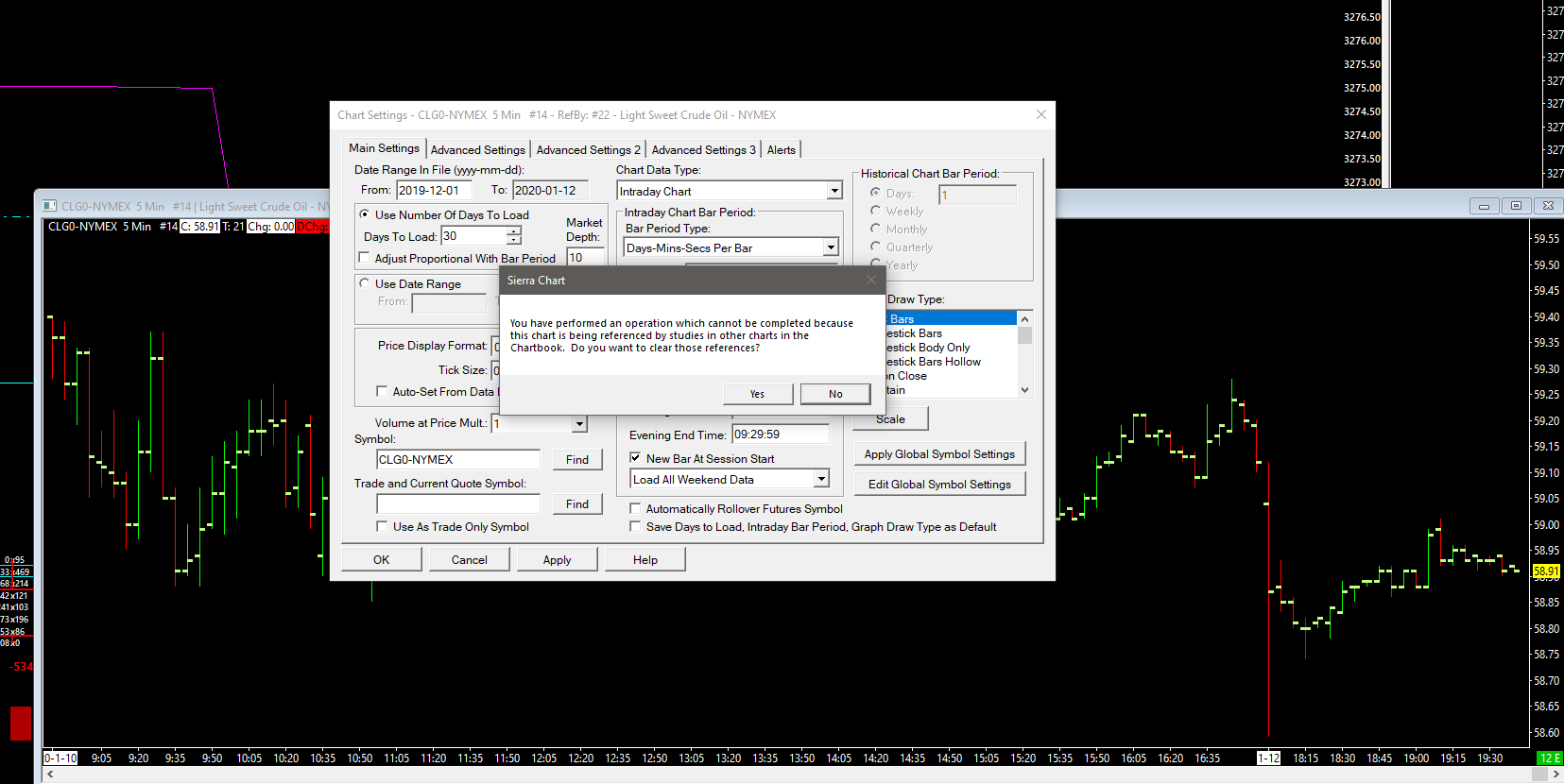The image size is (1564, 784).
Task: Restore the CLG0-NYMEX chart window
Action: point(1516,206)
